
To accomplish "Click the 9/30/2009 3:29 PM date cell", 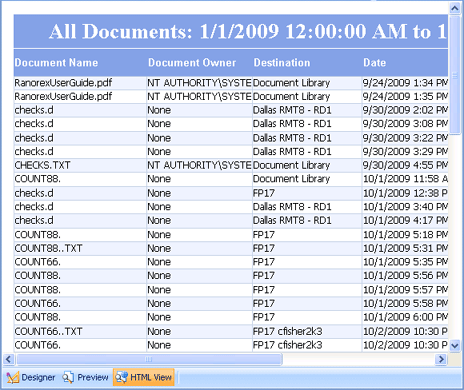I will 405,151.
